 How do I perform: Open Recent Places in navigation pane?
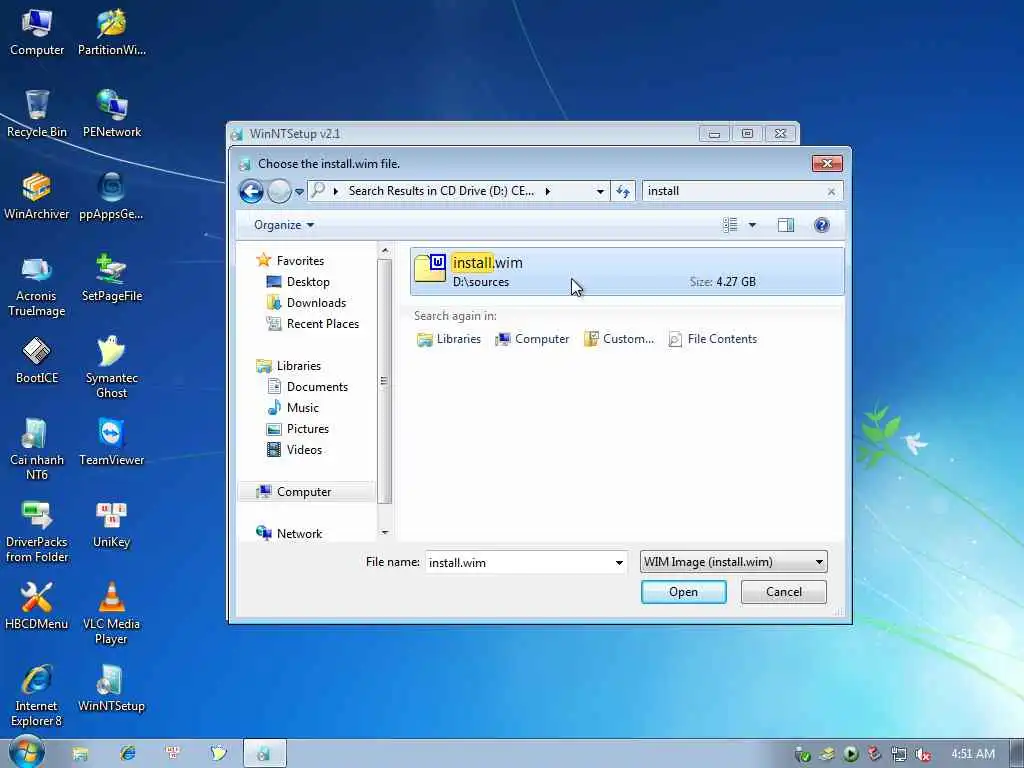pos(322,324)
